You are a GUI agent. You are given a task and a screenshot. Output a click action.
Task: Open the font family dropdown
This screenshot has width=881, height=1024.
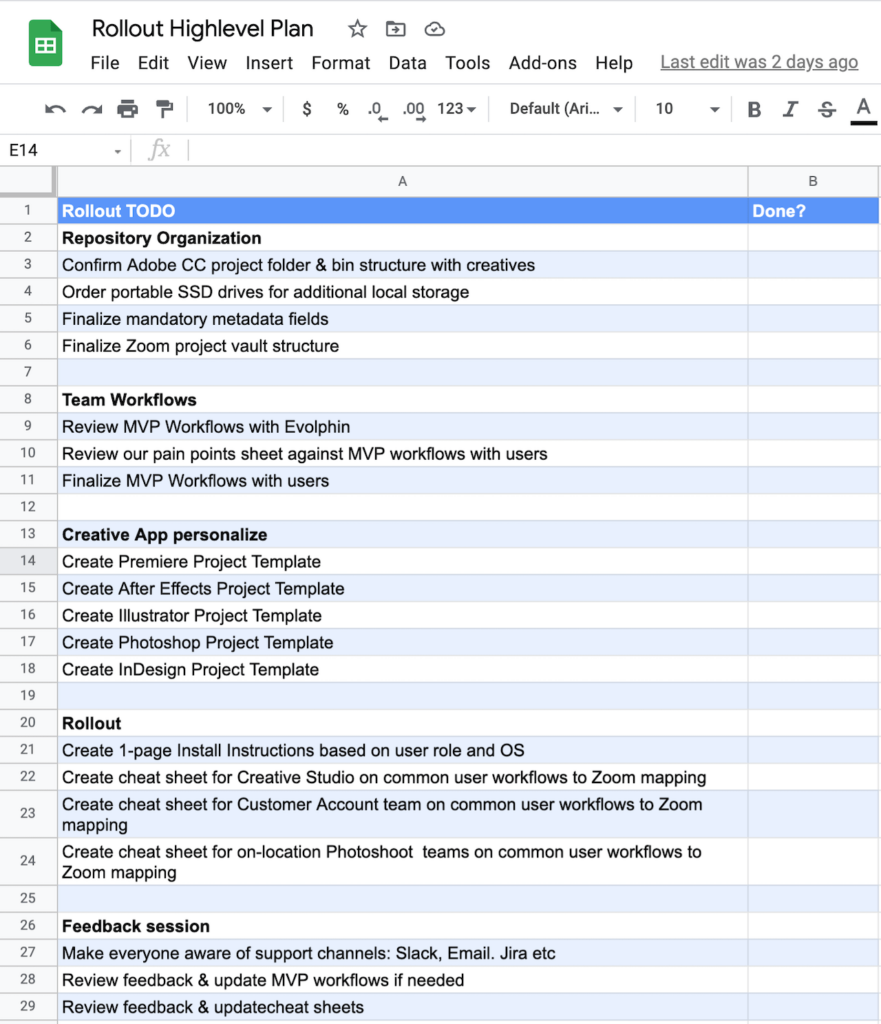[x=565, y=109]
